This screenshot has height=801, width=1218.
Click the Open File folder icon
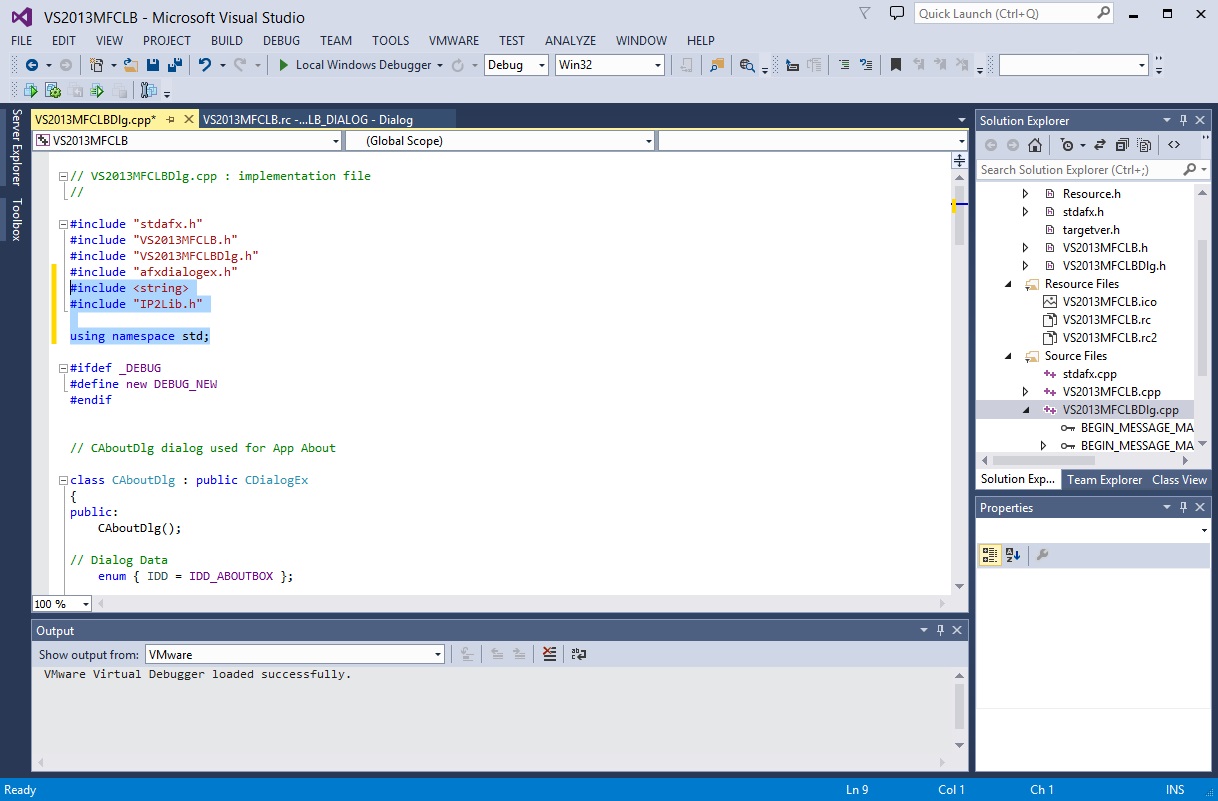click(x=131, y=65)
